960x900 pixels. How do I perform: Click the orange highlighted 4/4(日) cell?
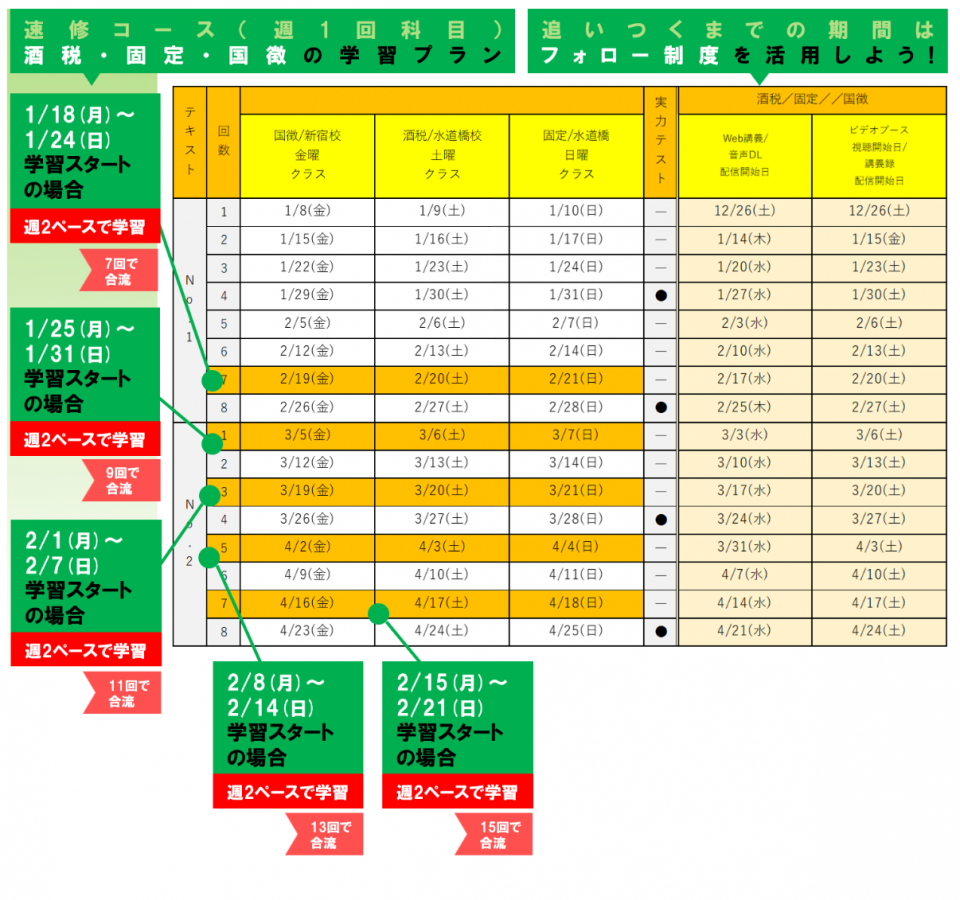point(575,548)
